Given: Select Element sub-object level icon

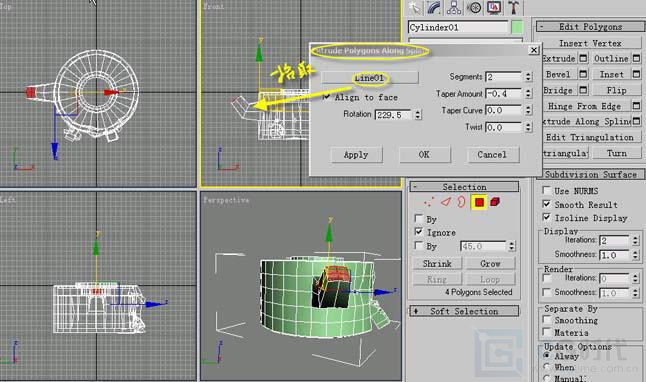Looking at the screenshot, I should 495,202.
